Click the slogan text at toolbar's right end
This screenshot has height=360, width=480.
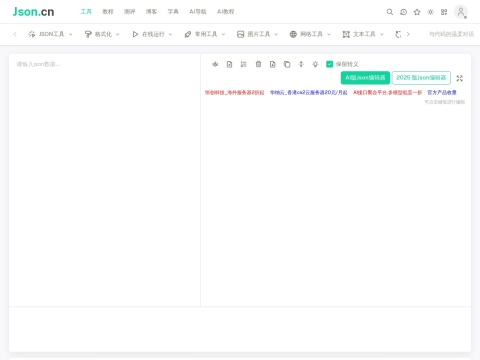[x=451, y=34]
